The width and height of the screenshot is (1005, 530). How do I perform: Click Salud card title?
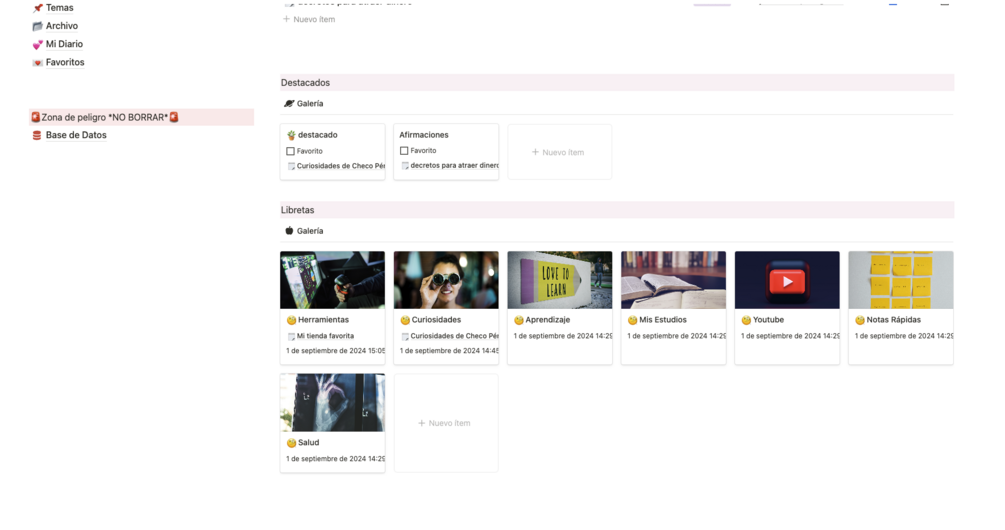click(x=308, y=443)
